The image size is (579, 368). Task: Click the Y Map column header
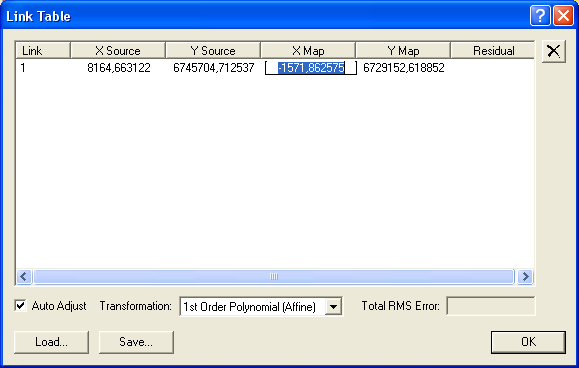403,51
